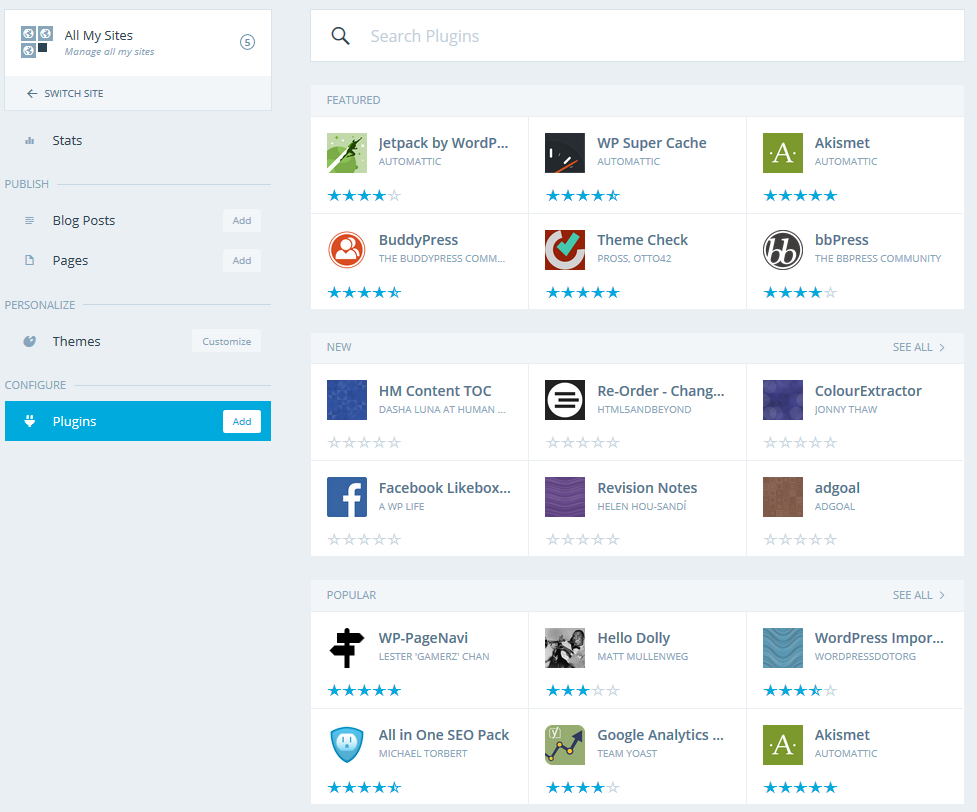977x812 pixels.
Task: Open the Re-Order plugin icon
Action: click(565, 400)
